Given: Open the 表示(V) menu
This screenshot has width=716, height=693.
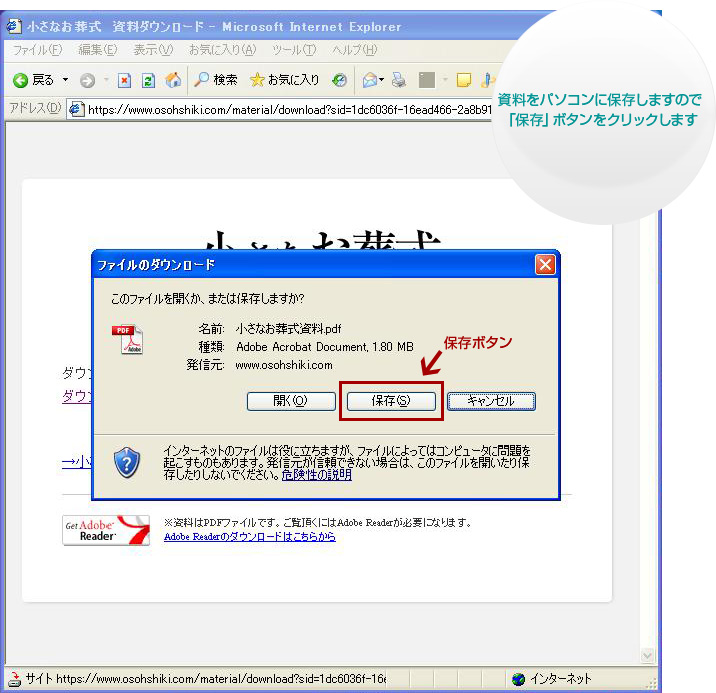Looking at the screenshot, I should [153, 50].
